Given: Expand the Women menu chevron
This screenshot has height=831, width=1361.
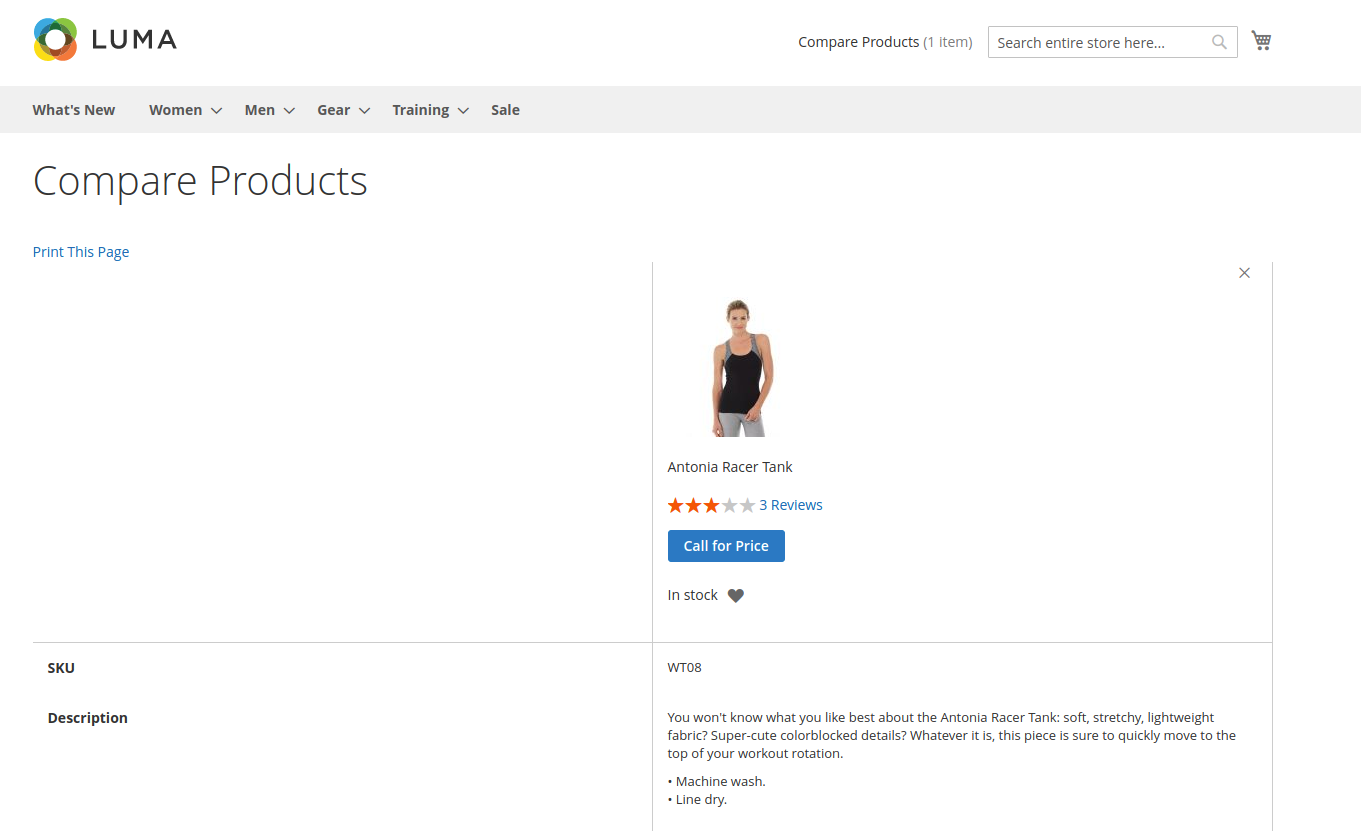Looking at the screenshot, I should 216,111.
